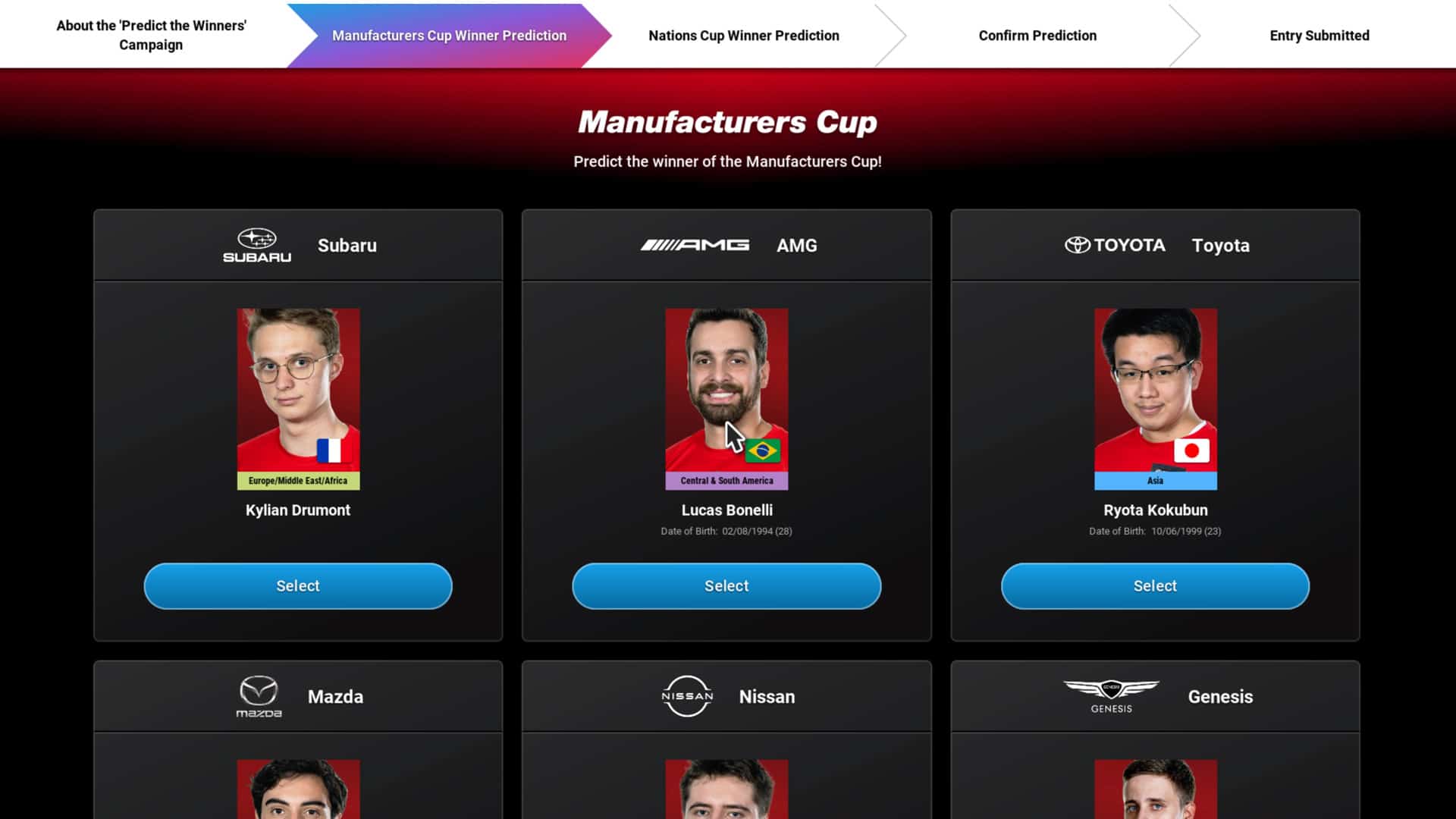Click the Nissan logo icon
This screenshot has height=819, width=1456.
click(x=687, y=696)
